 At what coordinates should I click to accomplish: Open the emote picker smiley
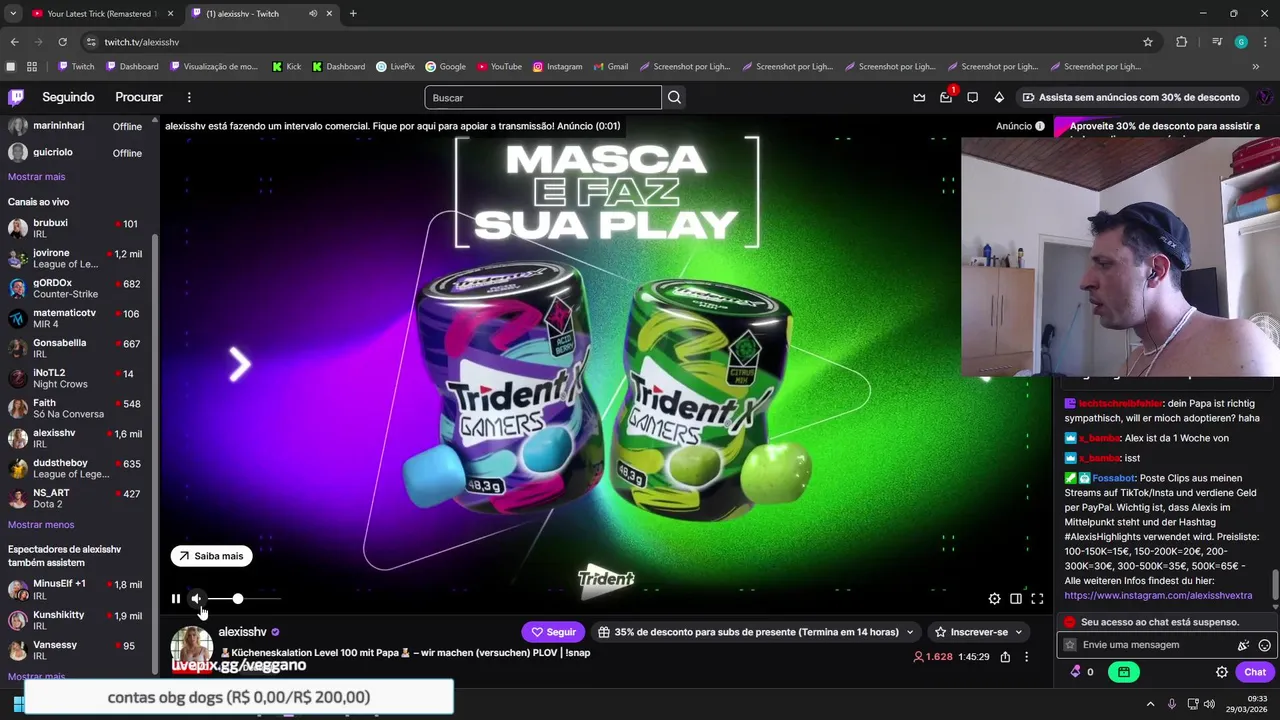(x=1265, y=645)
